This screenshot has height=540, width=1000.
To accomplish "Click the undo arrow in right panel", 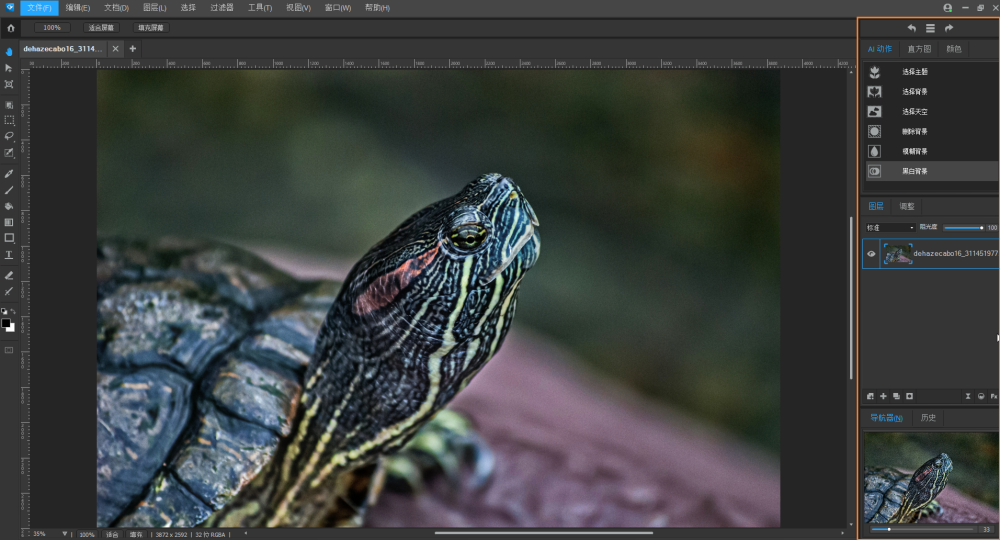I will (911, 28).
